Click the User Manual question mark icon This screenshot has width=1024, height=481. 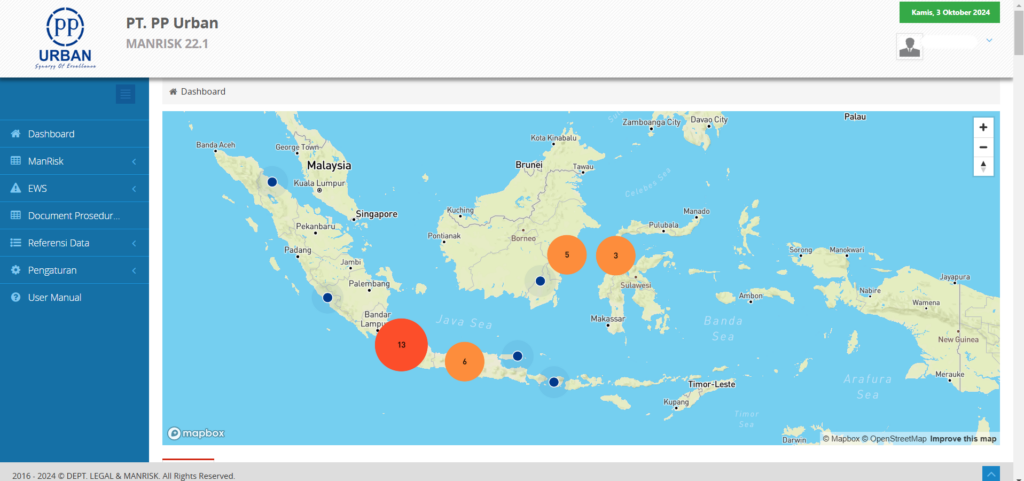[x=16, y=297]
